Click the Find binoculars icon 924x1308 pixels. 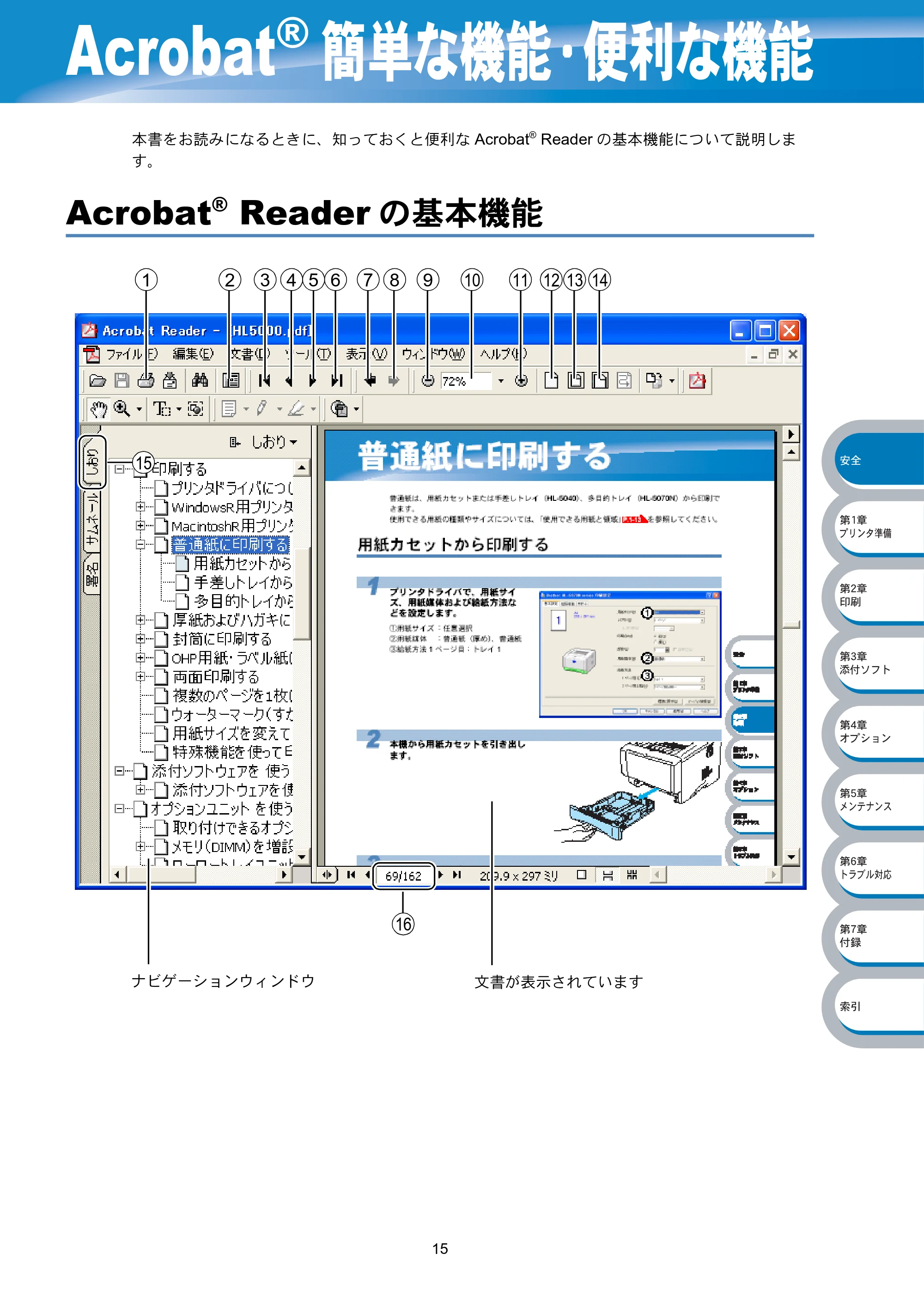pos(200,380)
